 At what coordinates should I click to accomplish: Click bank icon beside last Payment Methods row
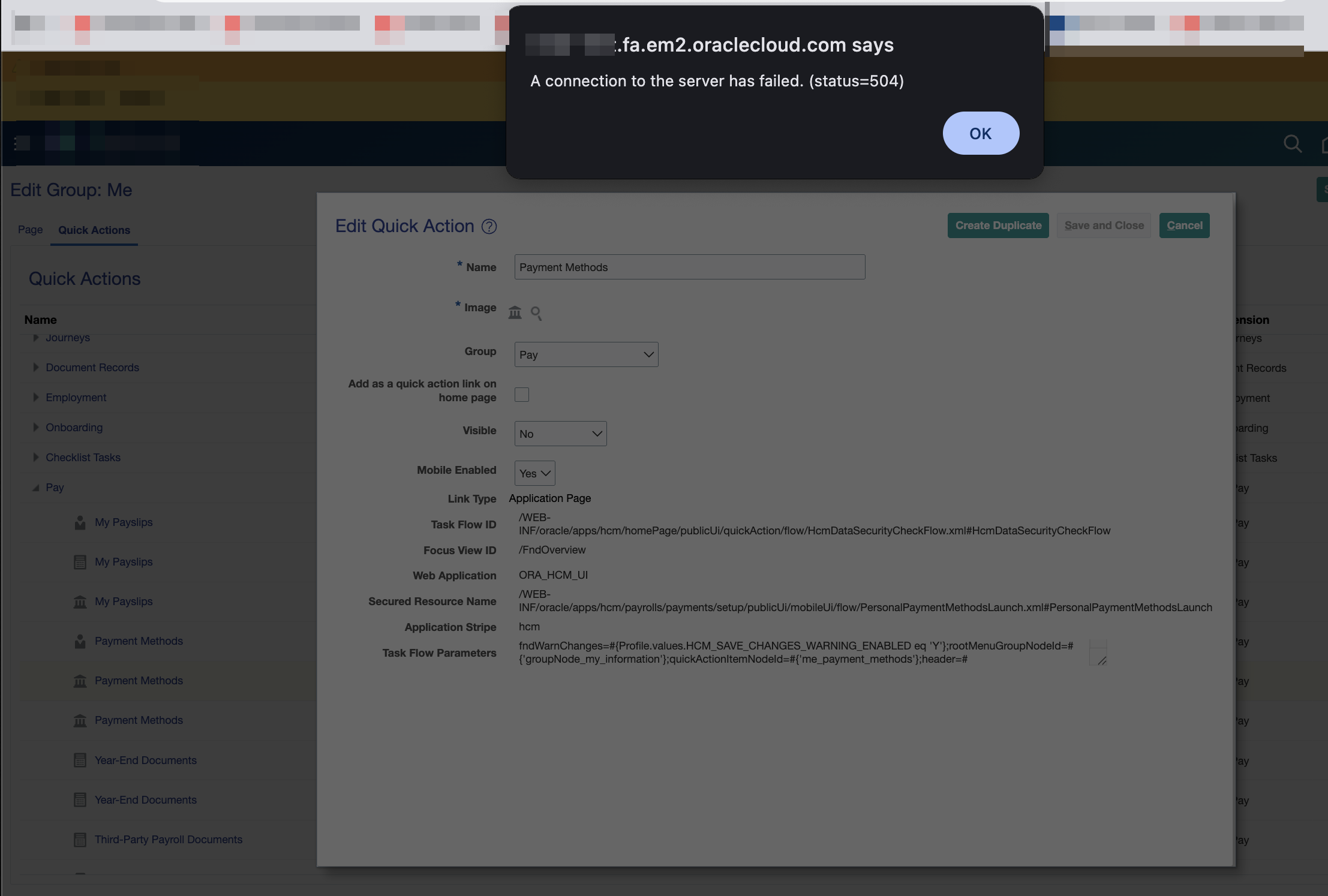coord(80,720)
